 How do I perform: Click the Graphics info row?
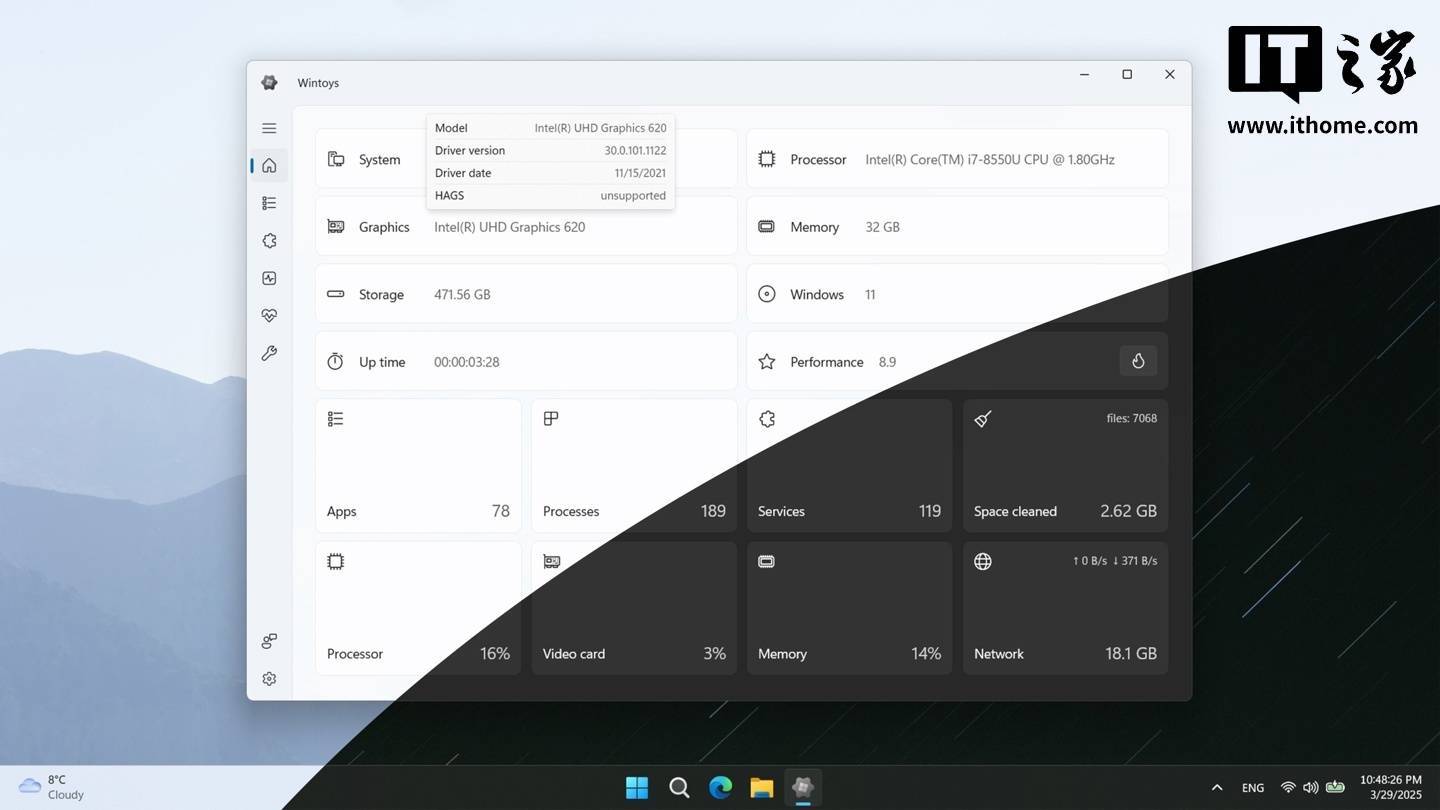point(526,227)
